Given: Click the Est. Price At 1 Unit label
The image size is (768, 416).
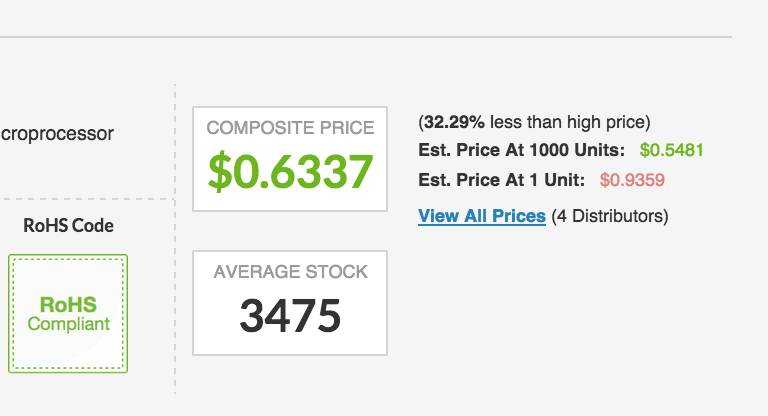Looking at the screenshot, I should [x=502, y=180].
